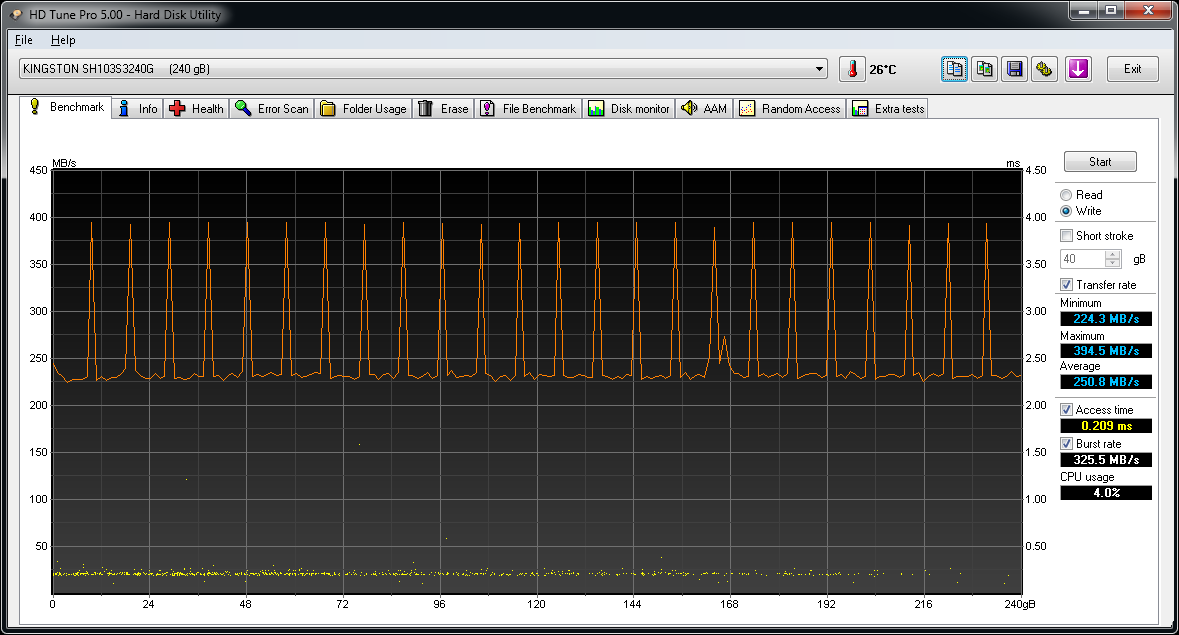
Task: Select the Write radio button
Action: 1066,211
